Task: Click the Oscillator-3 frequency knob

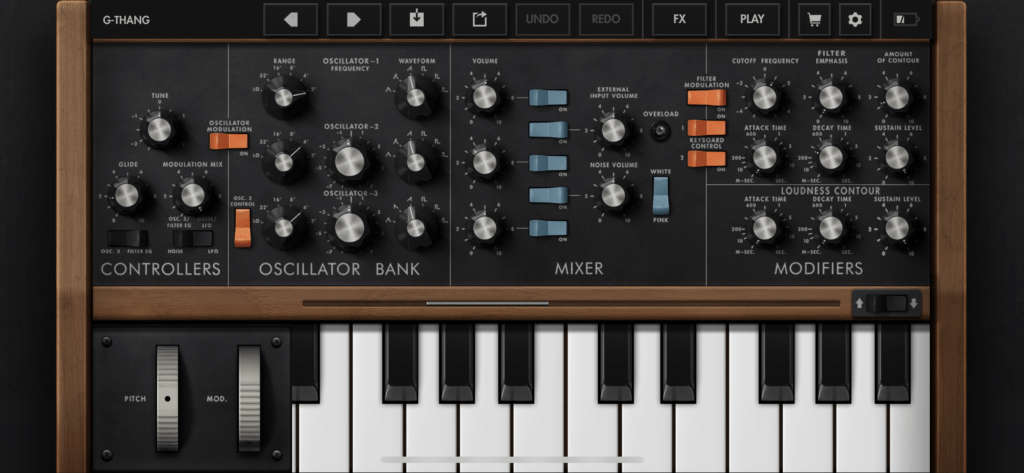Action: point(350,227)
